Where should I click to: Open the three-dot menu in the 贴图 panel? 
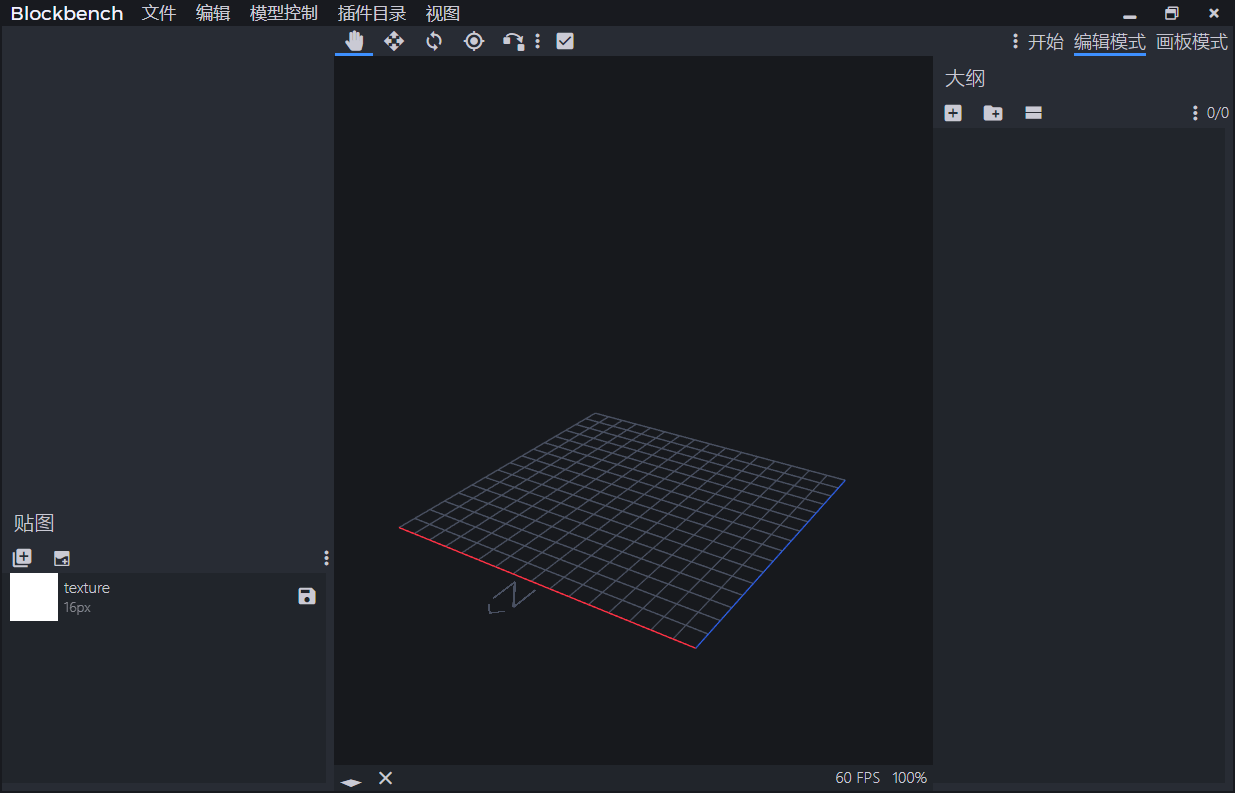326,558
